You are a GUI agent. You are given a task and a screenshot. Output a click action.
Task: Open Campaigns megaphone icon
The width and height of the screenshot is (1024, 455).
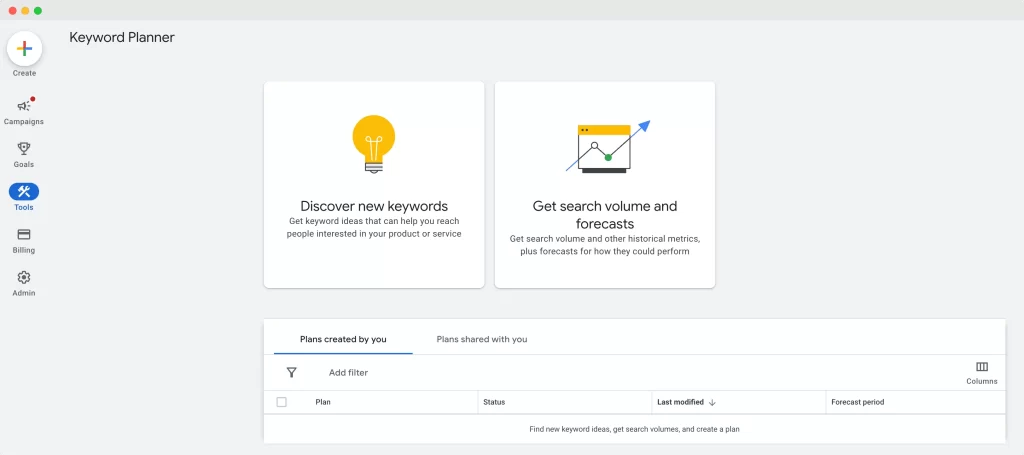click(x=24, y=106)
